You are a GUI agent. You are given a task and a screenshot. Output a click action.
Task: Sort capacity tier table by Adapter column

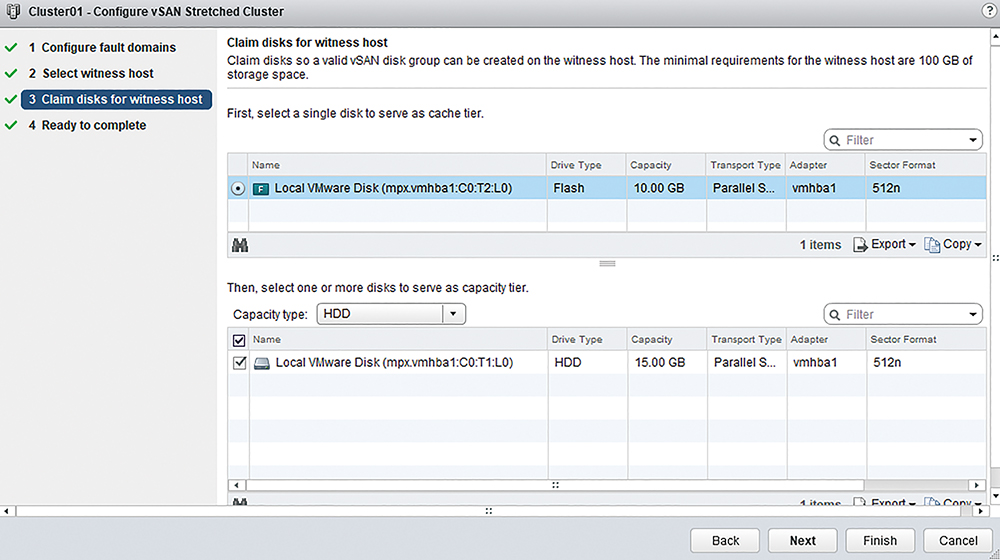click(827, 340)
